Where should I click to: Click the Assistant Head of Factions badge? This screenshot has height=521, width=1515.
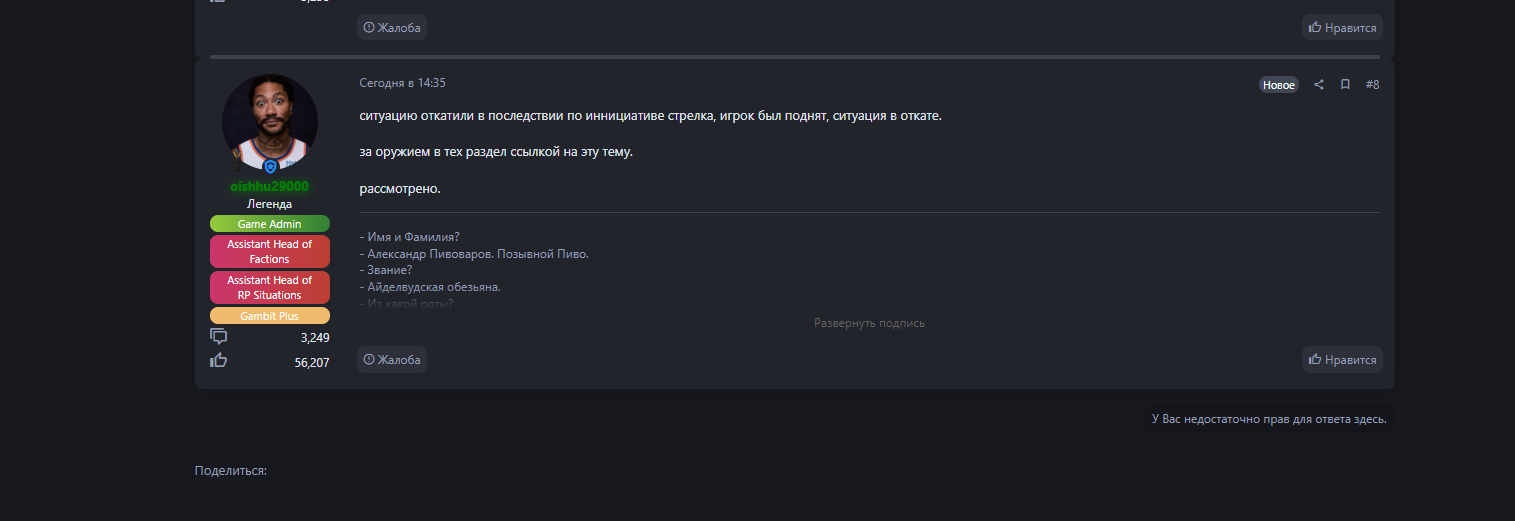tap(269, 251)
